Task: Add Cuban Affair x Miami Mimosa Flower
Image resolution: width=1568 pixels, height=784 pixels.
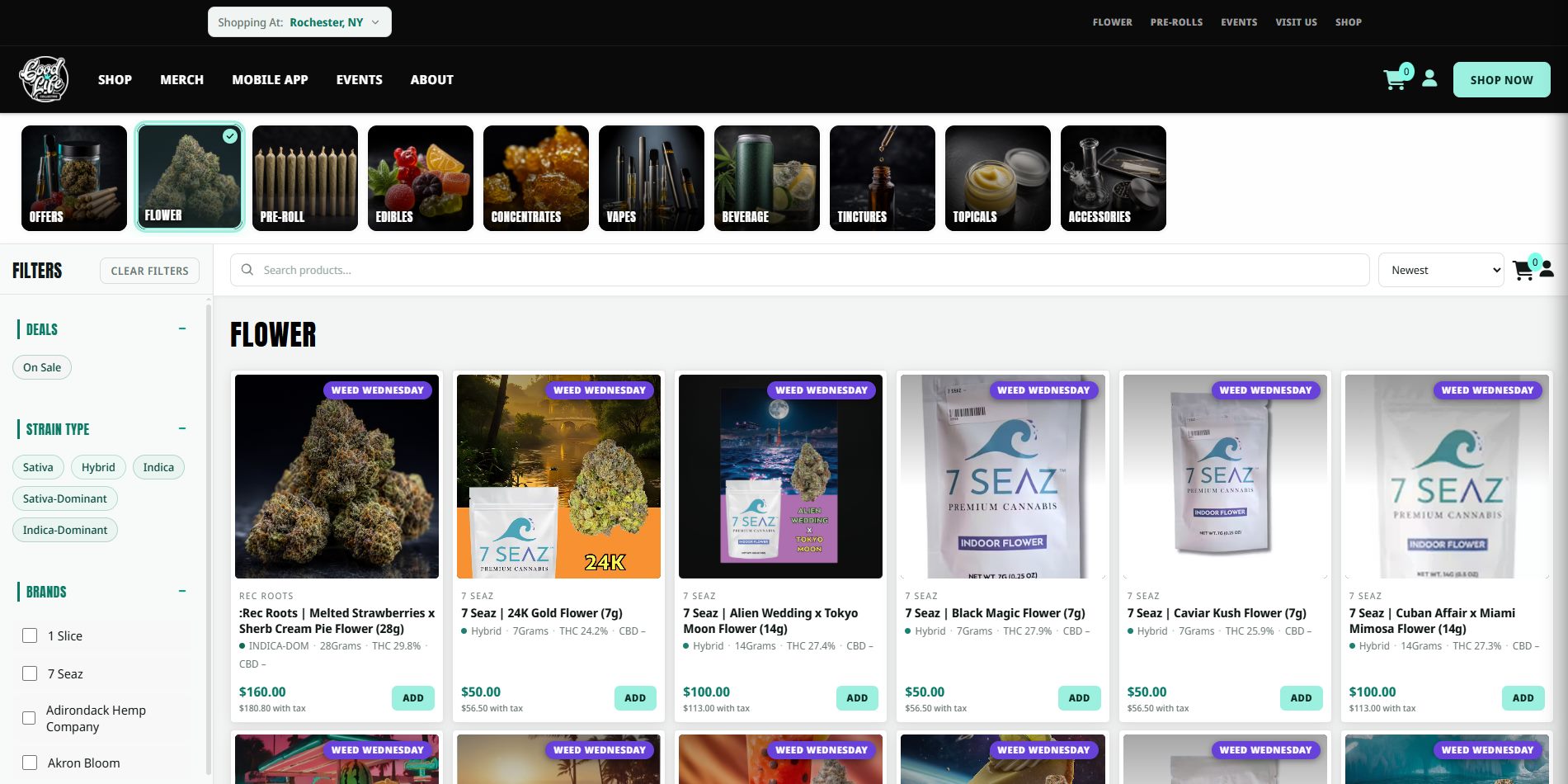Action: (1523, 697)
